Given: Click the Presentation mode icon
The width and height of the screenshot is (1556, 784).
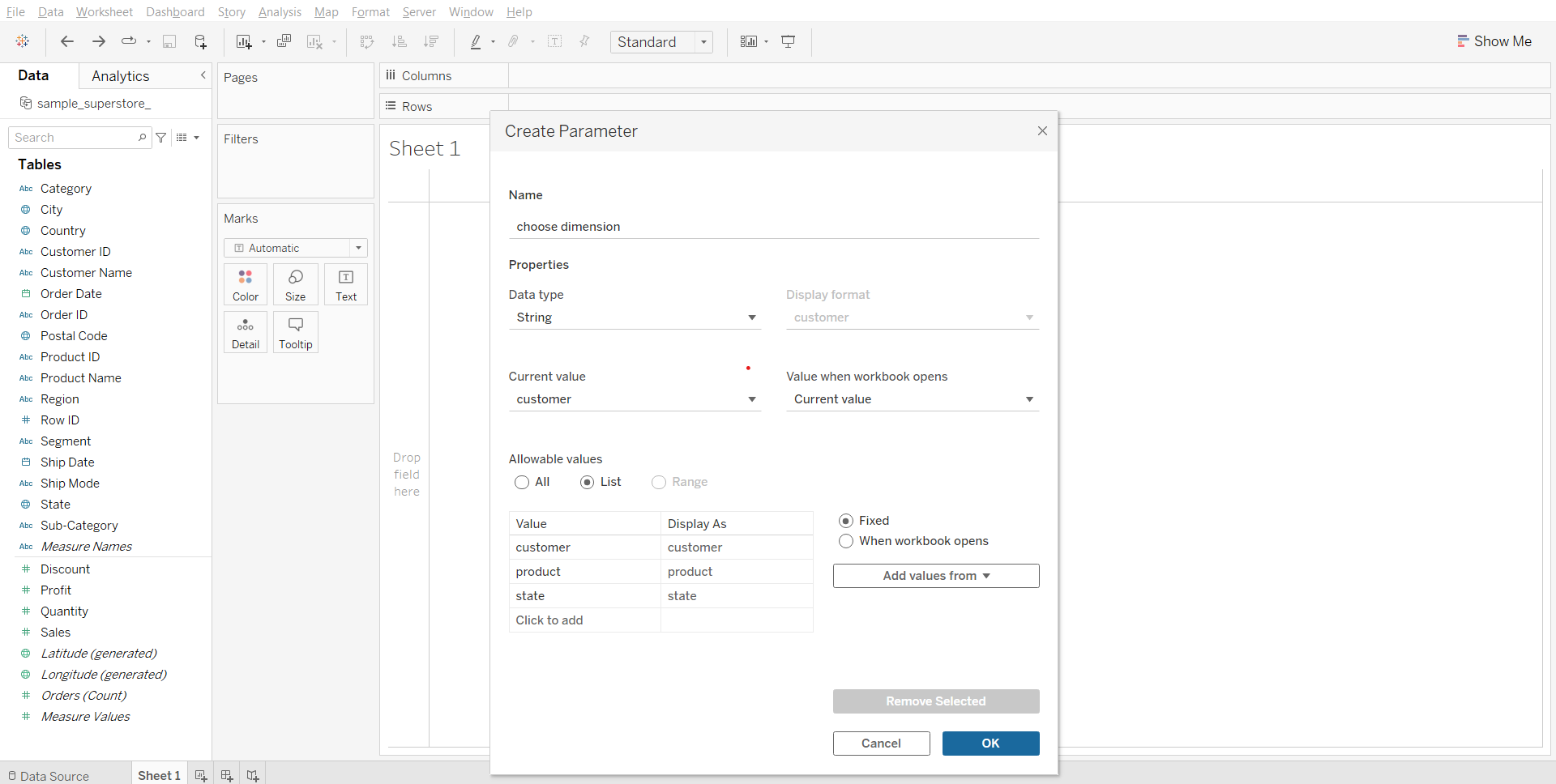Looking at the screenshot, I should pos(788,41).
